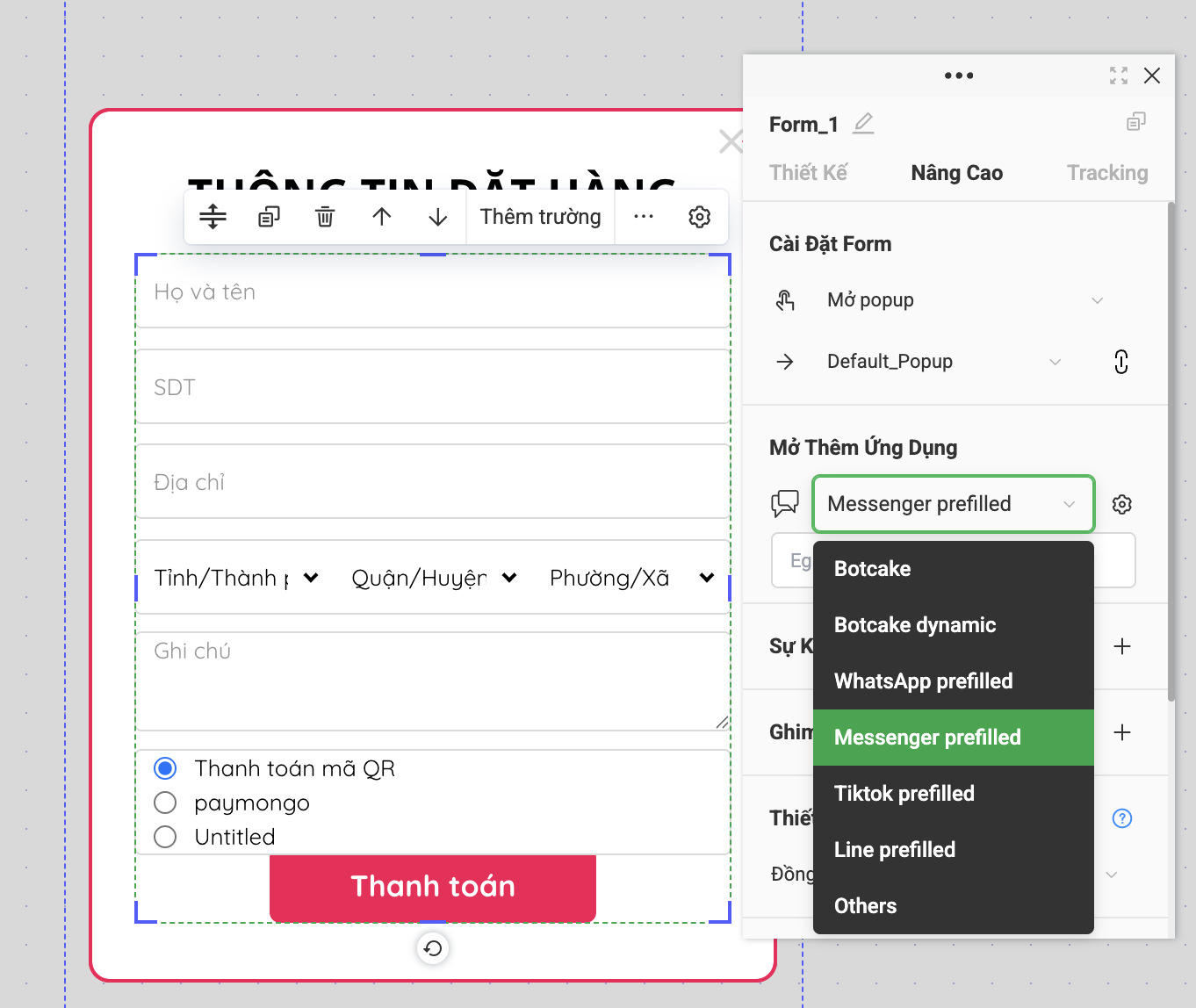1196x1008 pixels.
Task: Click into the Họ và tên field
Action: tap(433, 292)
